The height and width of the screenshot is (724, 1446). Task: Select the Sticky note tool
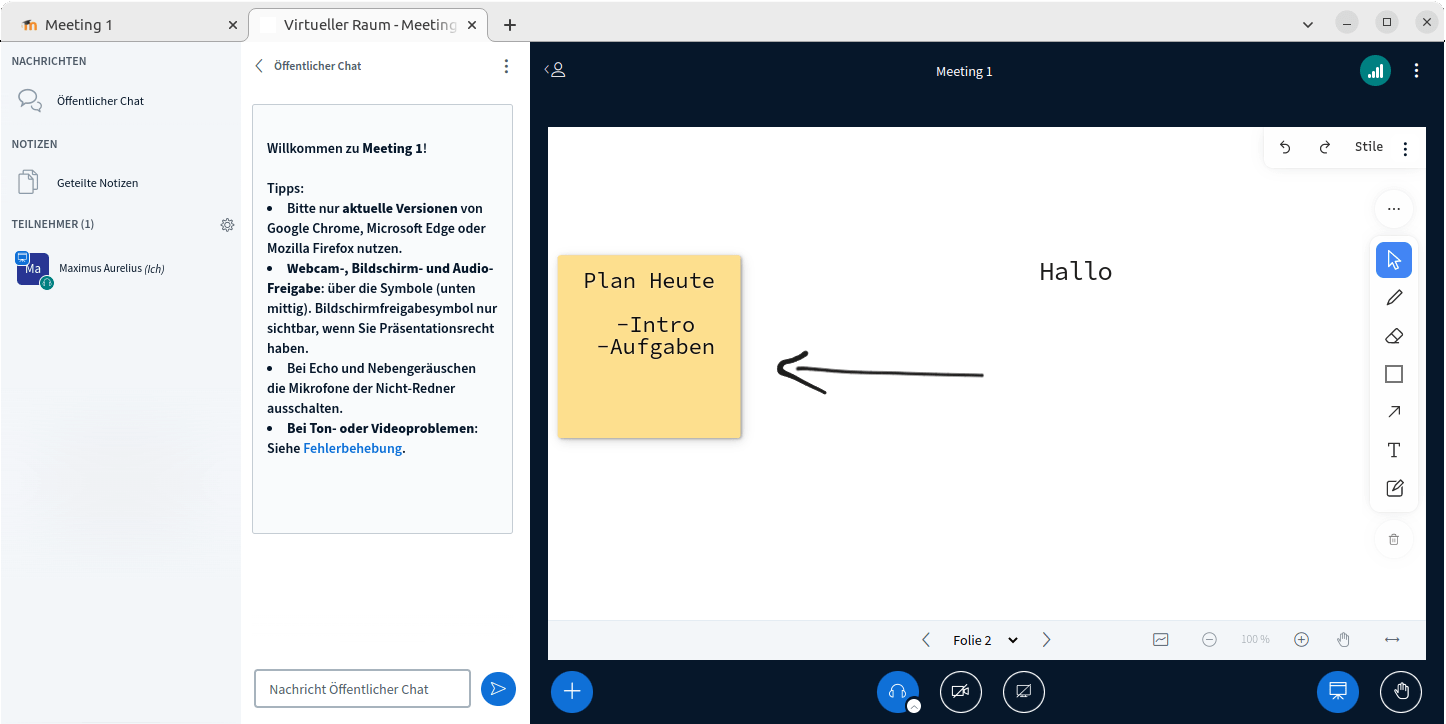click(x=1394, y=488)
